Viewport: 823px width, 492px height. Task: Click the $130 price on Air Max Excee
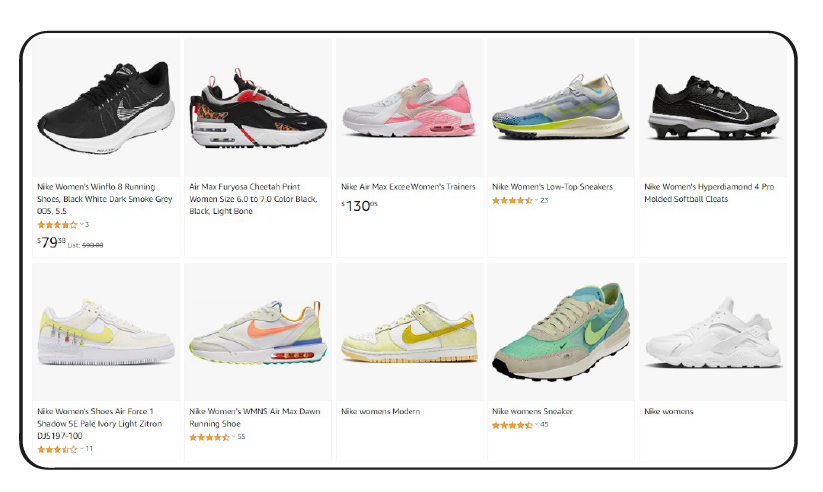coord(360,206)
